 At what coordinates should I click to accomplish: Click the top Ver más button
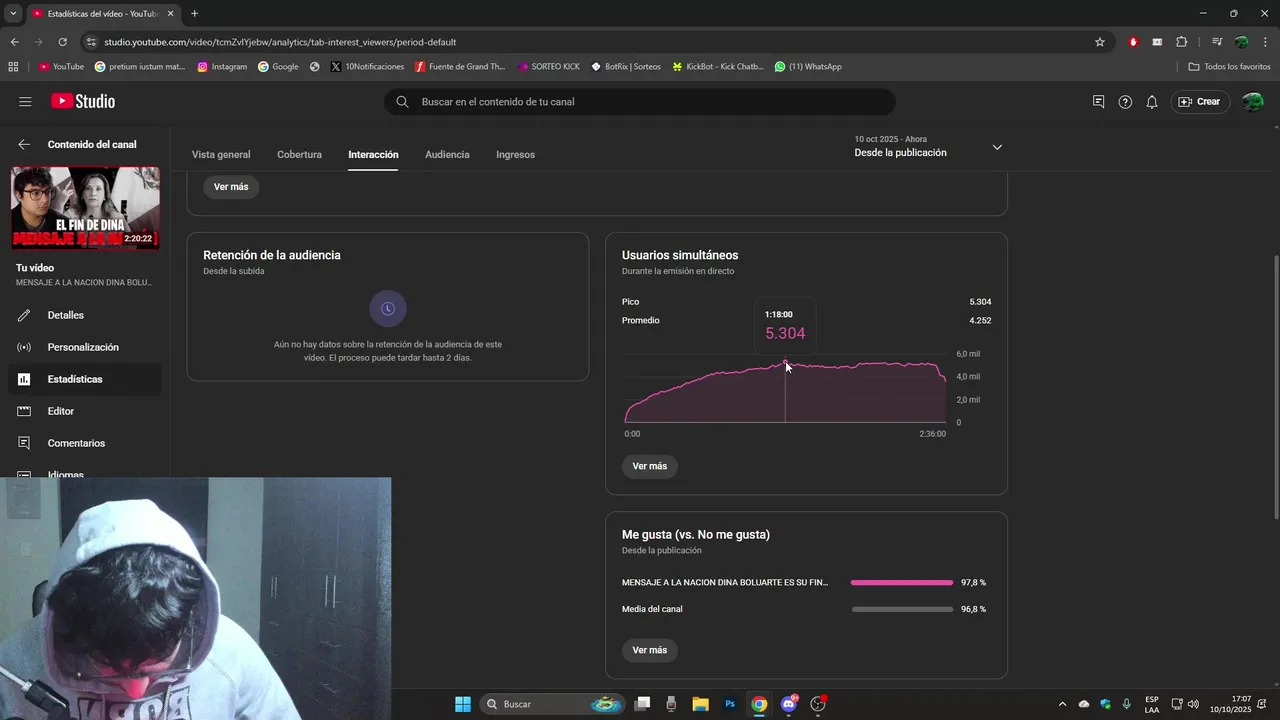[x=231, y=187]
